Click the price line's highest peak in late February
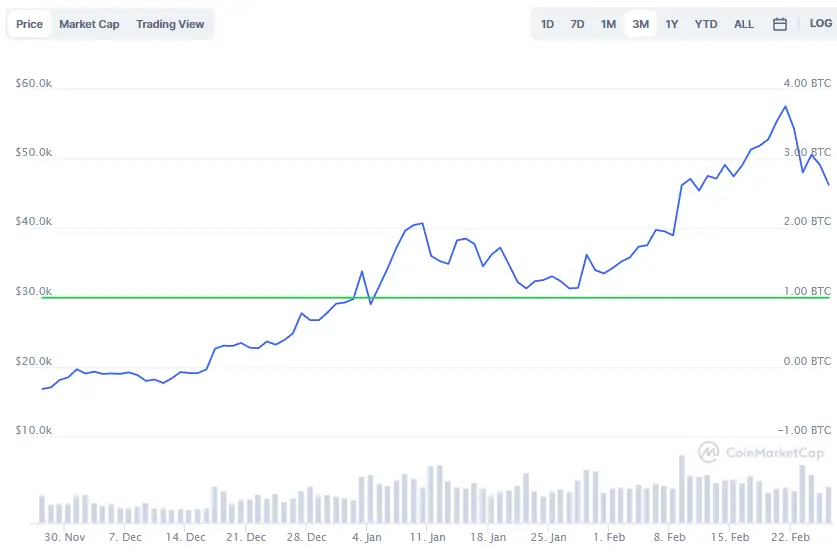Screen dimensions: 837x560 point(785,106)
